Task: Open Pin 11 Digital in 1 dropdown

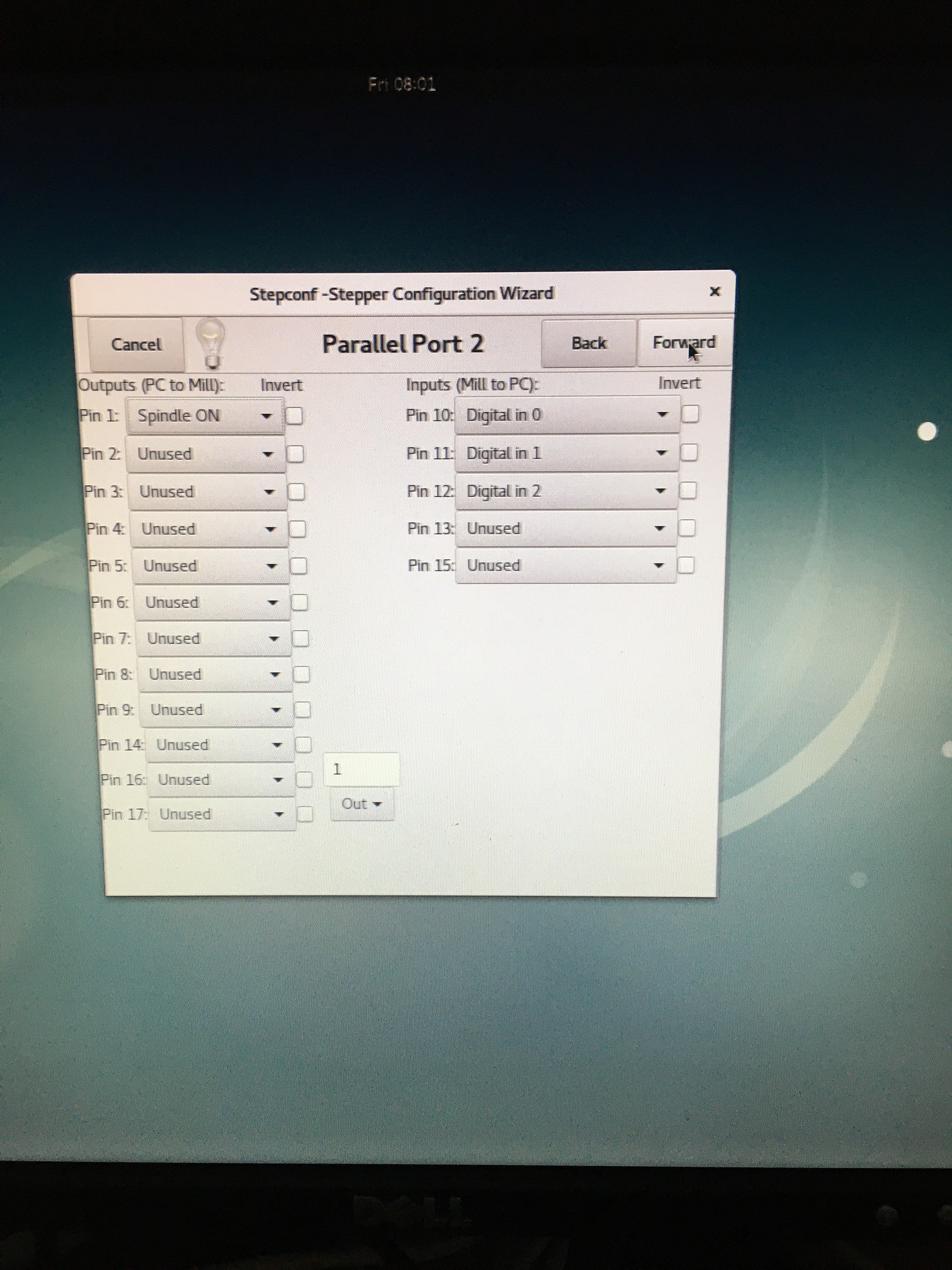Action: 567,454
